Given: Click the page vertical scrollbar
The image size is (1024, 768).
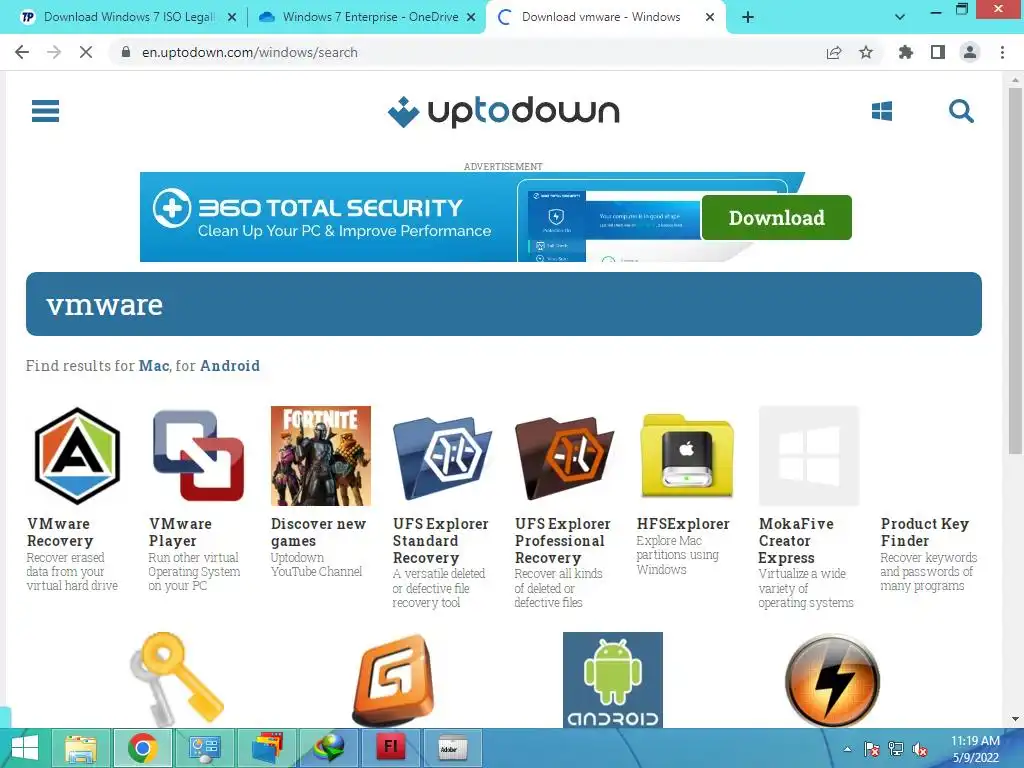Looking at the screenshot, I should tap(1014, 271).
